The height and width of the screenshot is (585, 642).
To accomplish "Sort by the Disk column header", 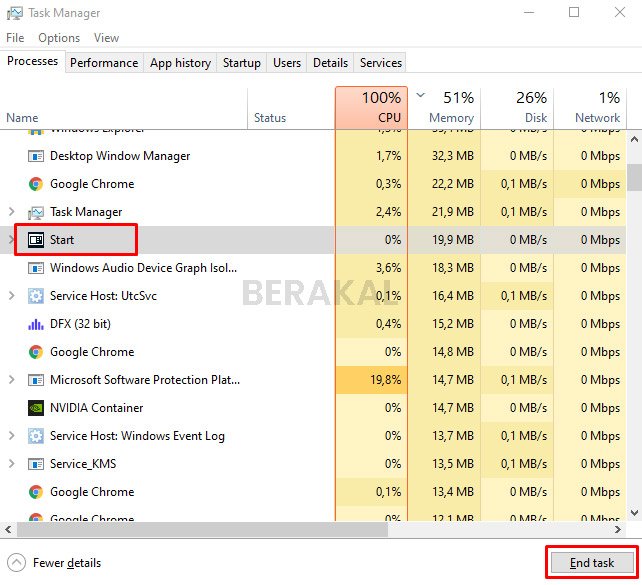I will tap(517, 108).
